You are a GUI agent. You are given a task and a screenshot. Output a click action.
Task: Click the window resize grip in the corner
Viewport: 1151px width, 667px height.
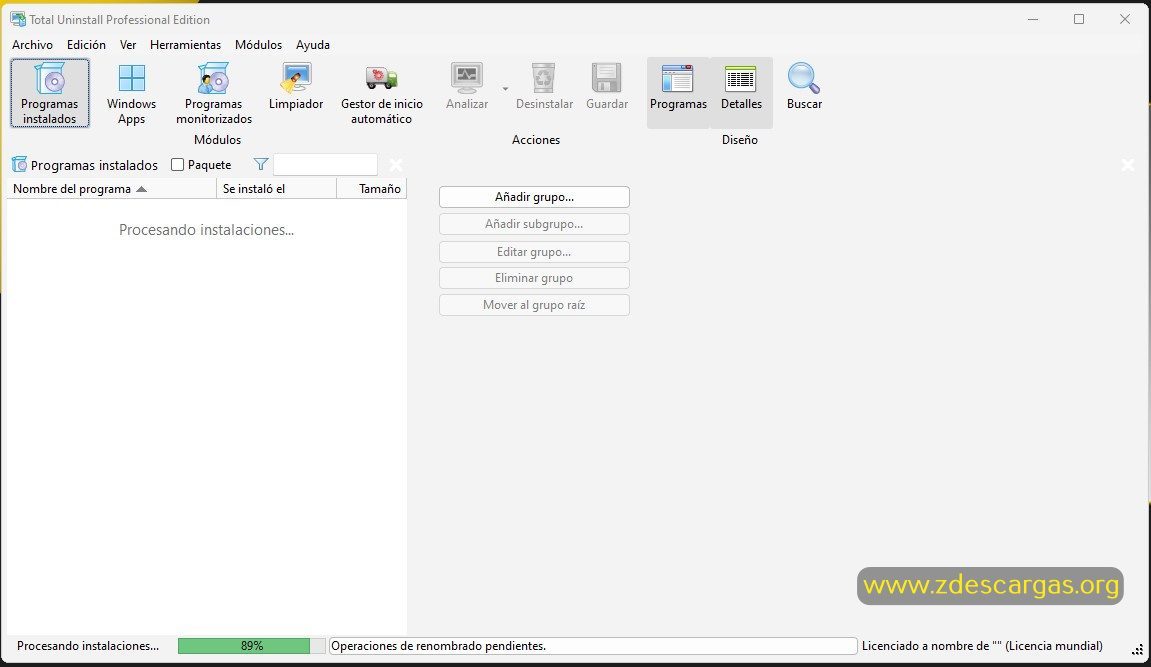coord(1137,650)
